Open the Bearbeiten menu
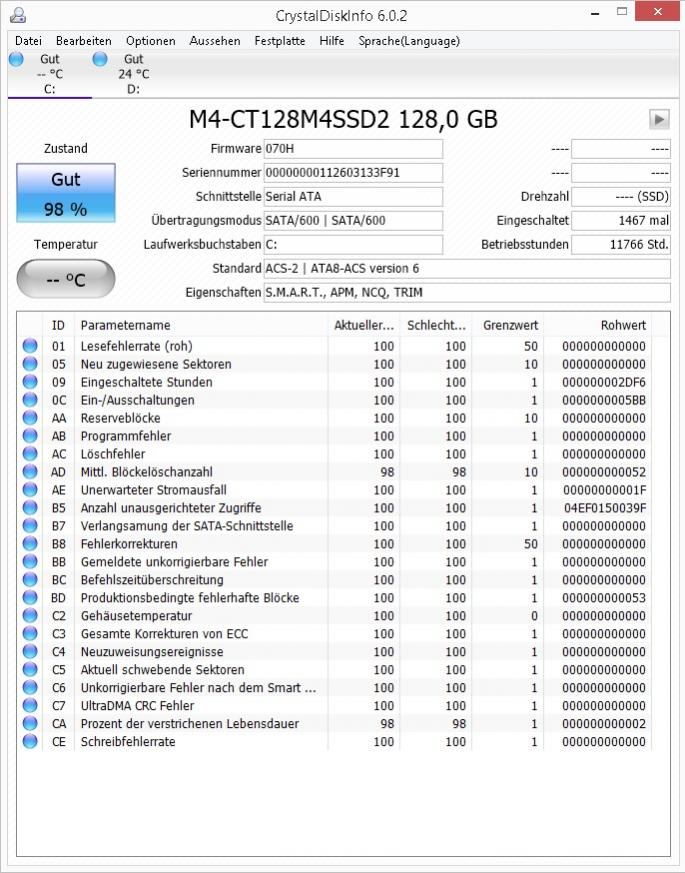 [x=84, y=41]
